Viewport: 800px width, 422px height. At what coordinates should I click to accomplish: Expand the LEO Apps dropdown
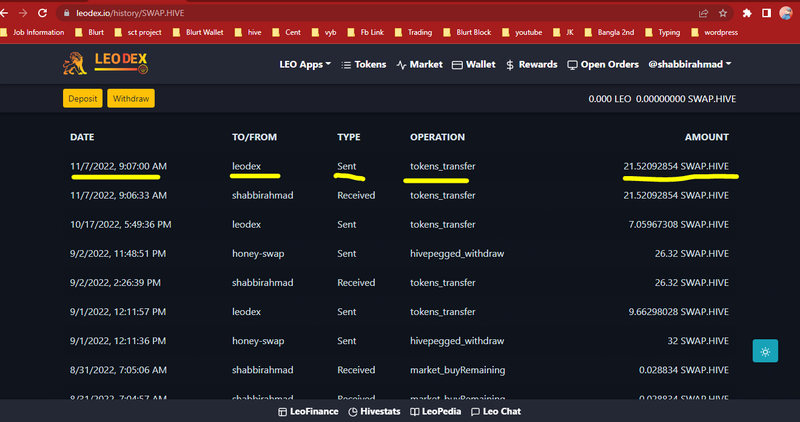pos(305,64)
